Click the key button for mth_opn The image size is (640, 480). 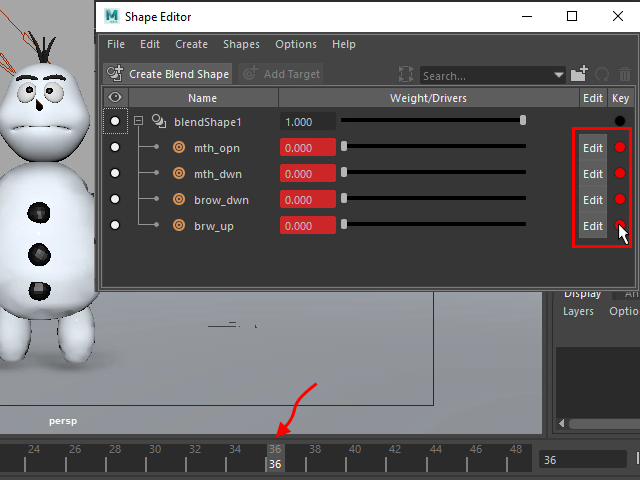point(620,148)
